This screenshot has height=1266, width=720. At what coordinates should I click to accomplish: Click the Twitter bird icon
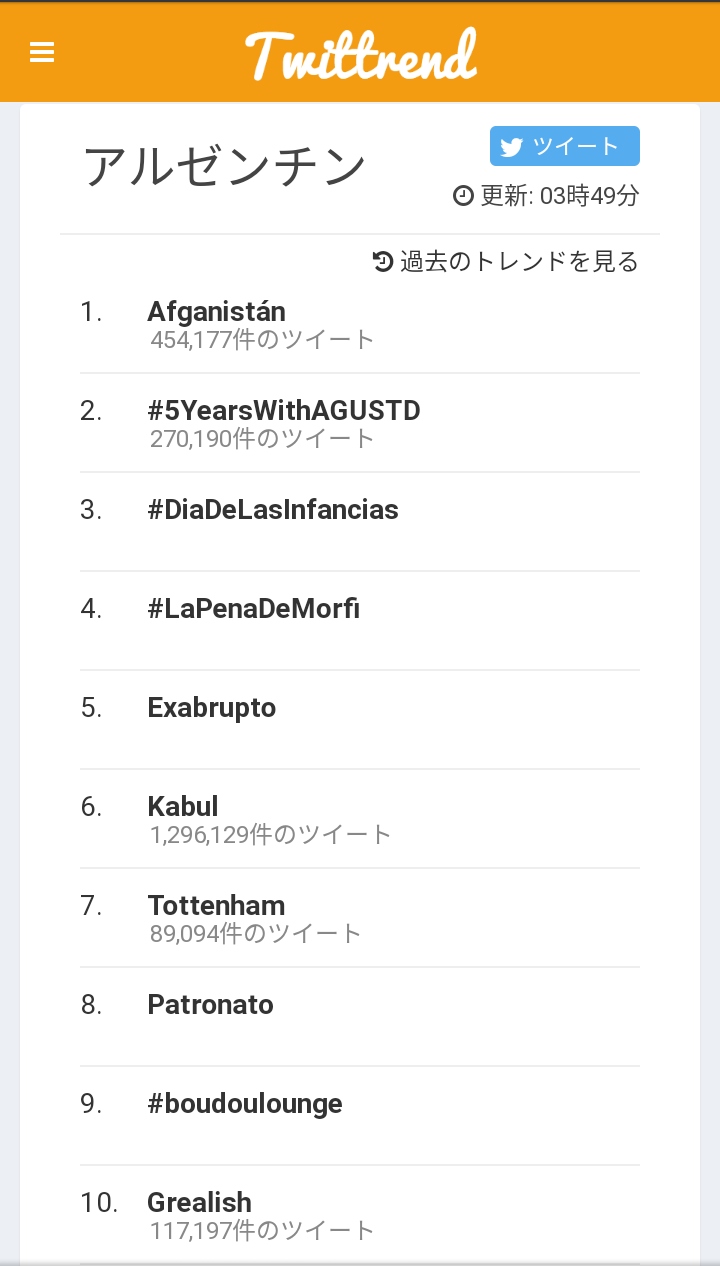[512, 147]
